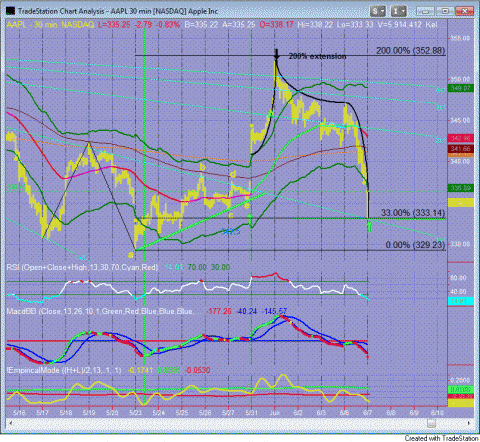The width and height of the screenshot is (480, 442).
Task: Click the 5/16 date label on time axis
Action: (19, 413)
